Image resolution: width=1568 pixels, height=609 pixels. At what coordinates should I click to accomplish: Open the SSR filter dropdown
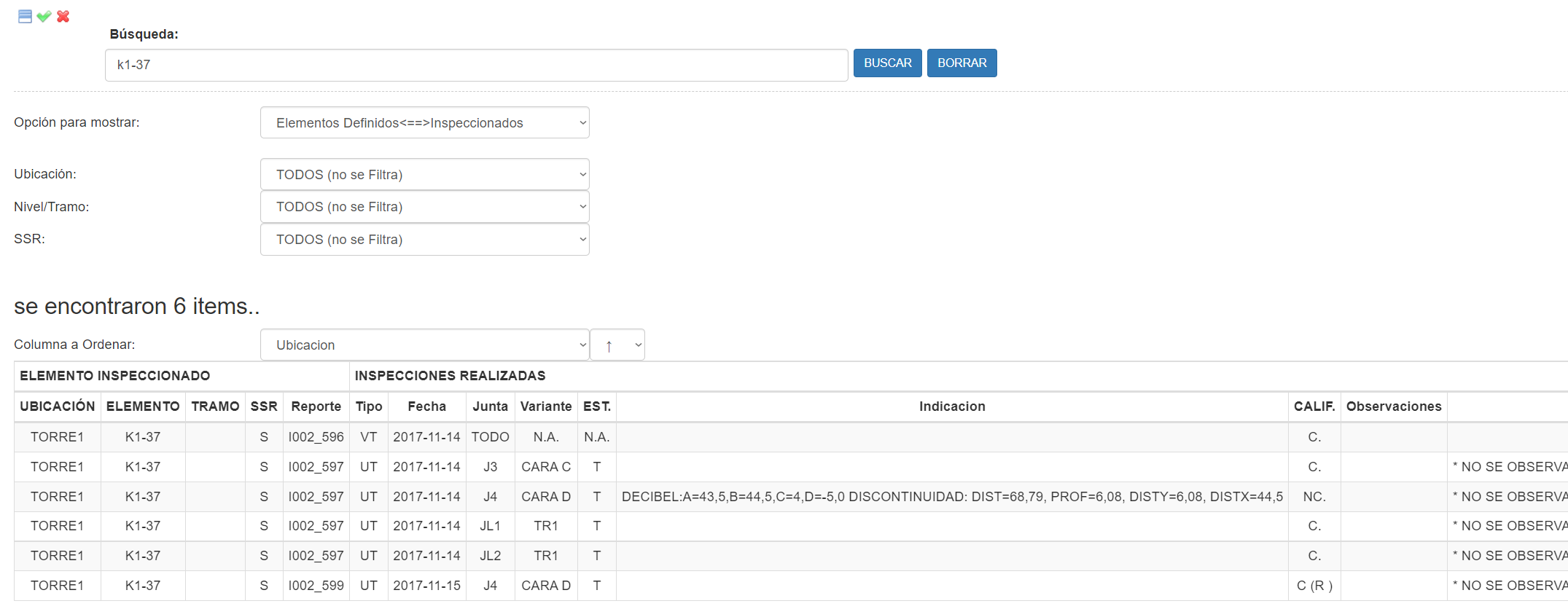click(x=424, y=240)
